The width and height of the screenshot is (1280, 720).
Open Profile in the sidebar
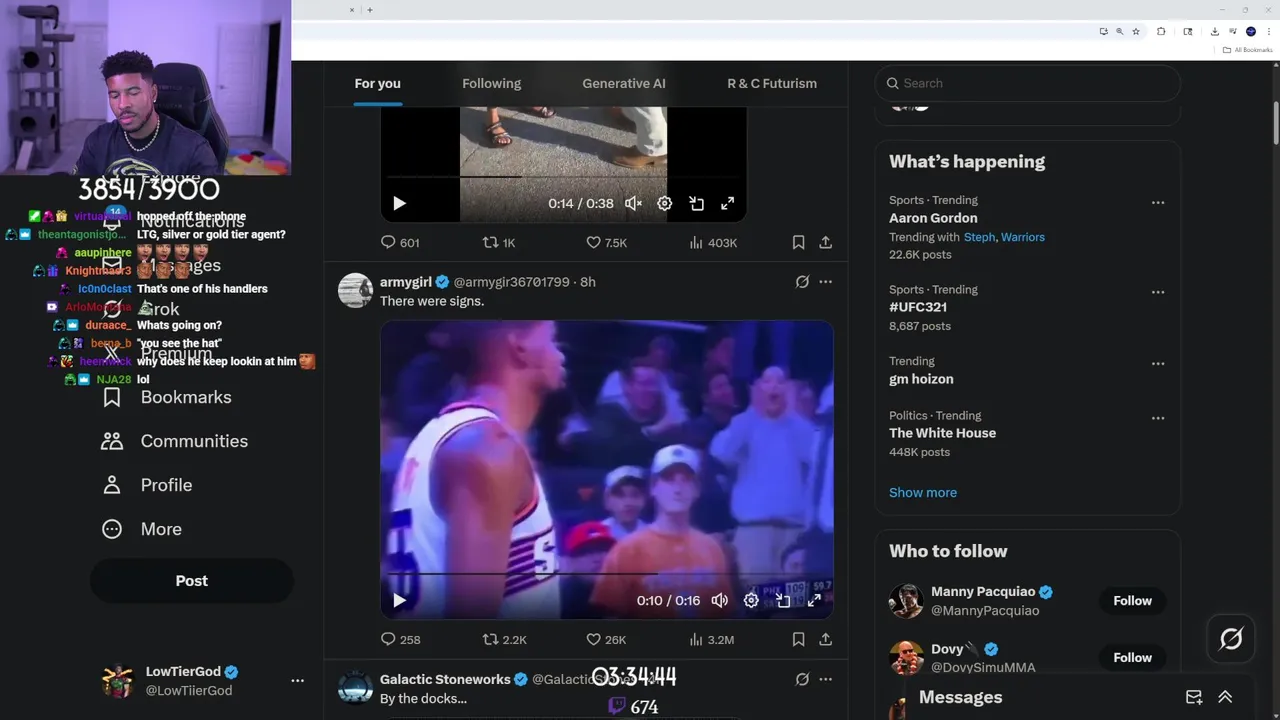(x=147, y=485)
